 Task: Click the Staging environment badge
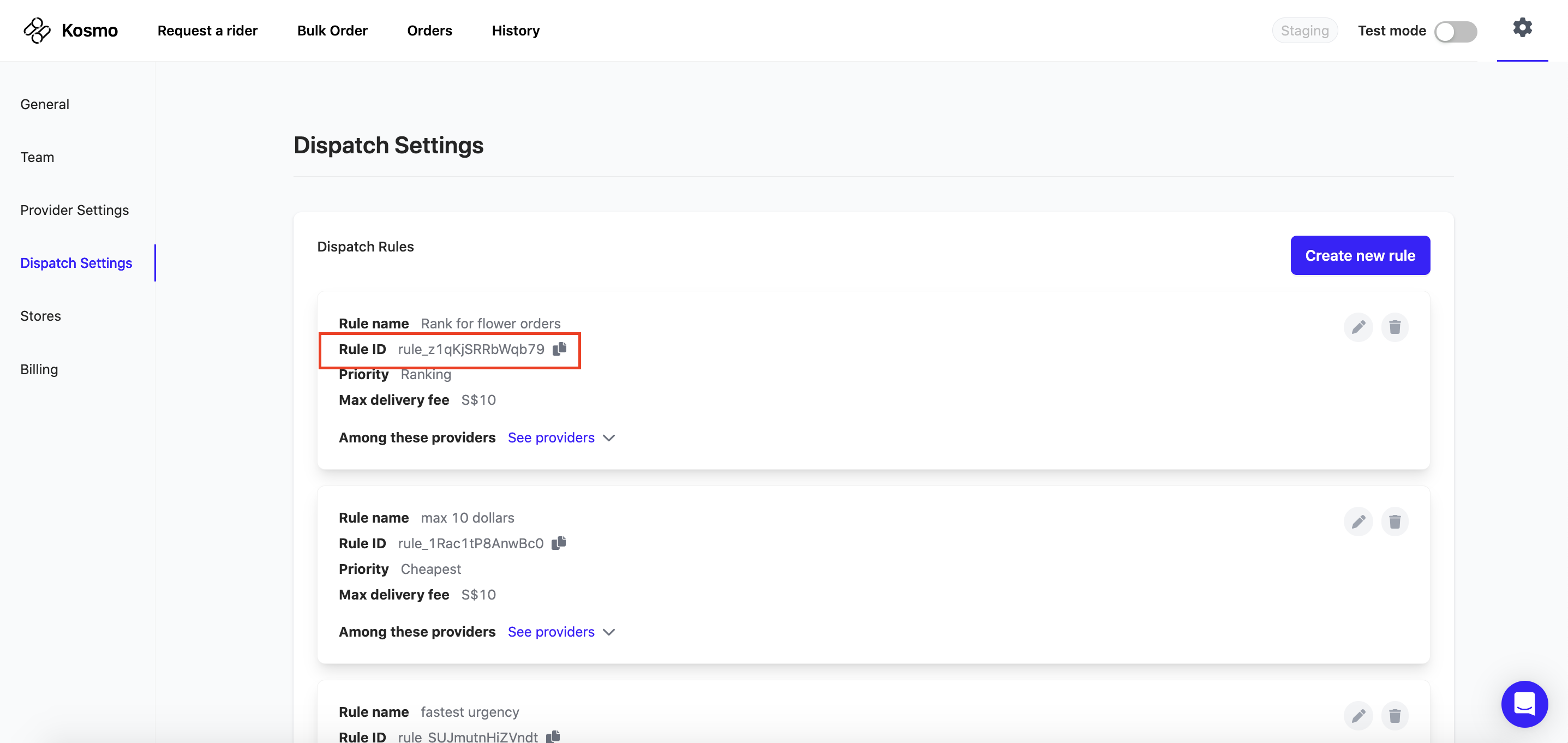pos(1304,31)
